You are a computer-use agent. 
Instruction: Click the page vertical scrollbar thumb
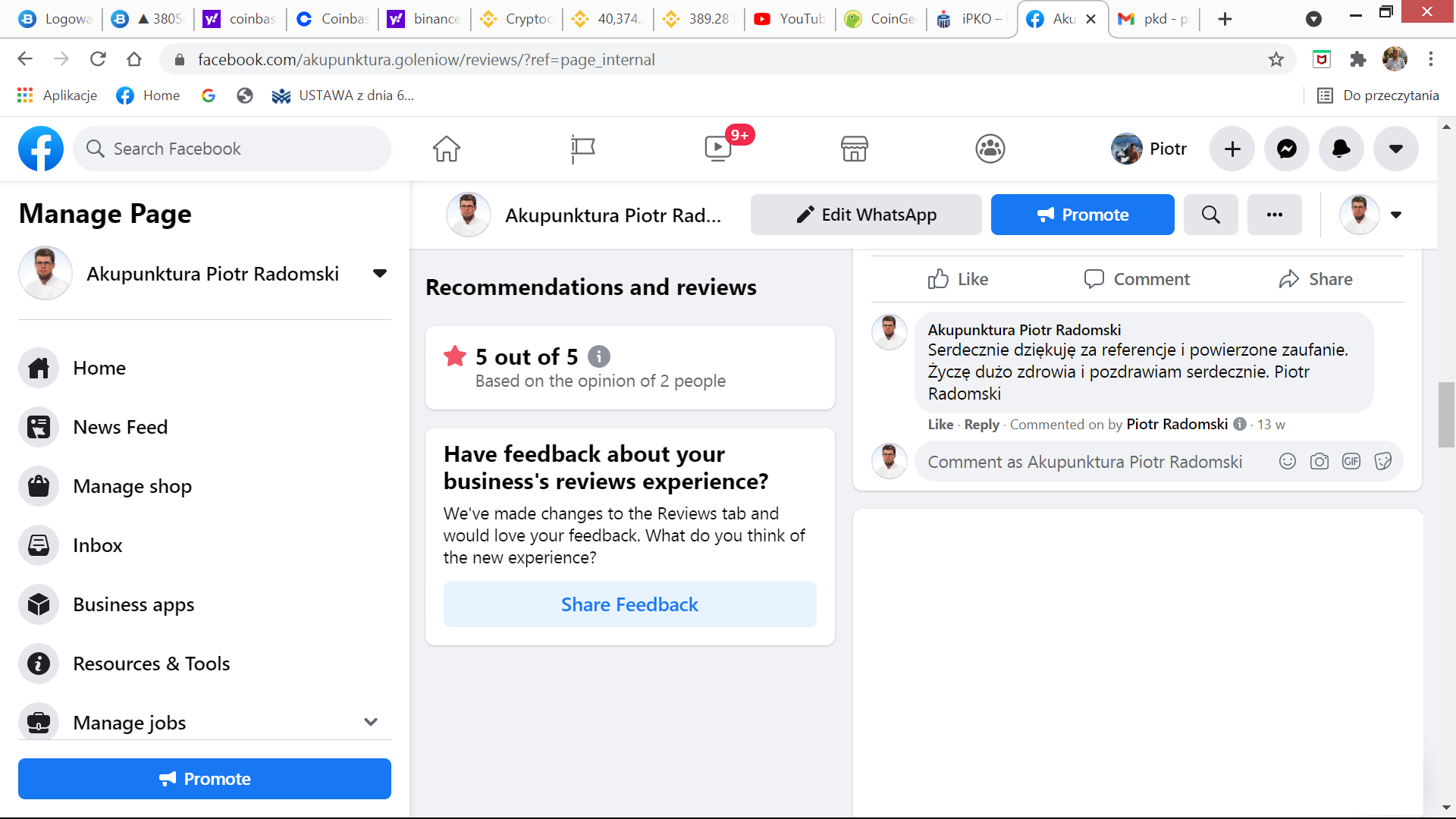[x=1446, y=415]
